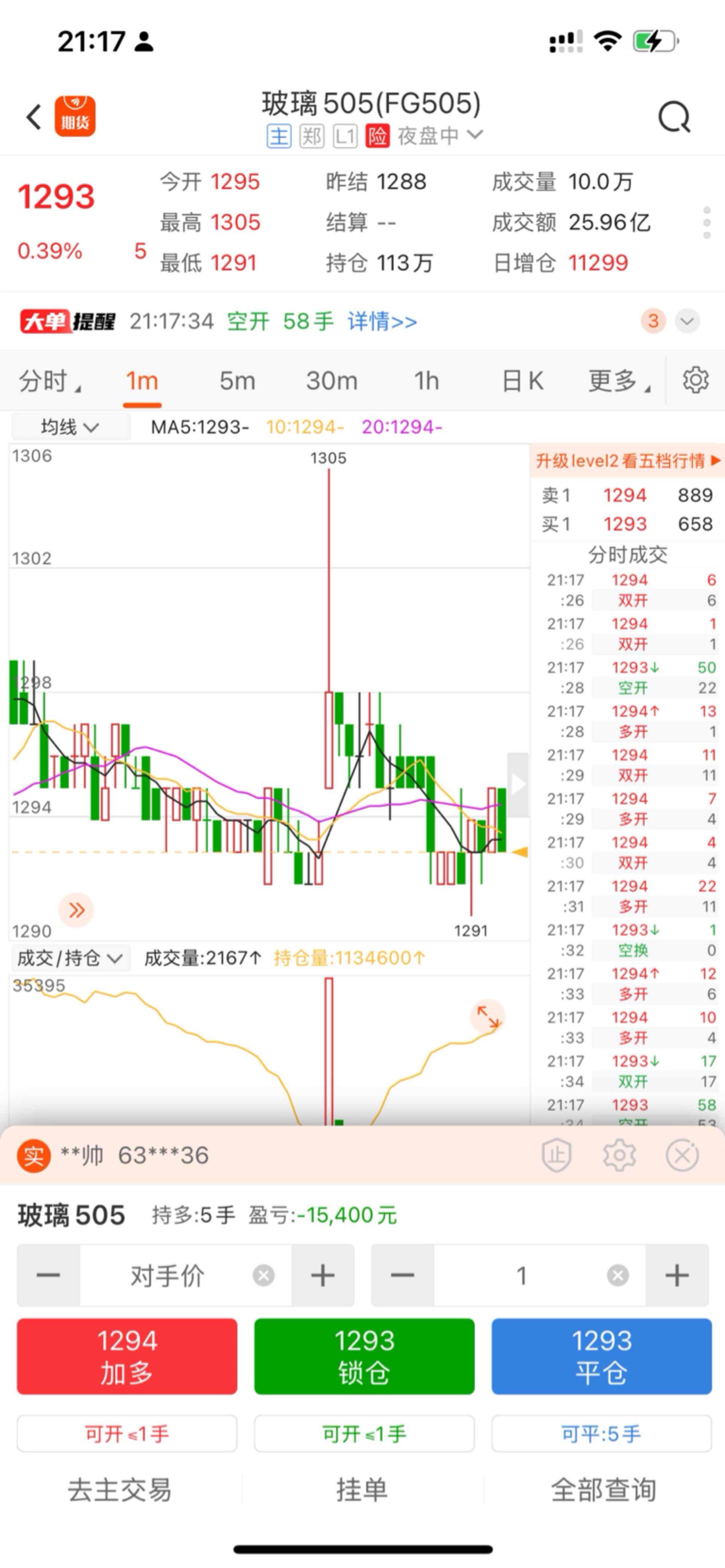Viewport: 725px width, 1568px height.
Task: Switch to the 5m chart tab
Action: [237, 381]
